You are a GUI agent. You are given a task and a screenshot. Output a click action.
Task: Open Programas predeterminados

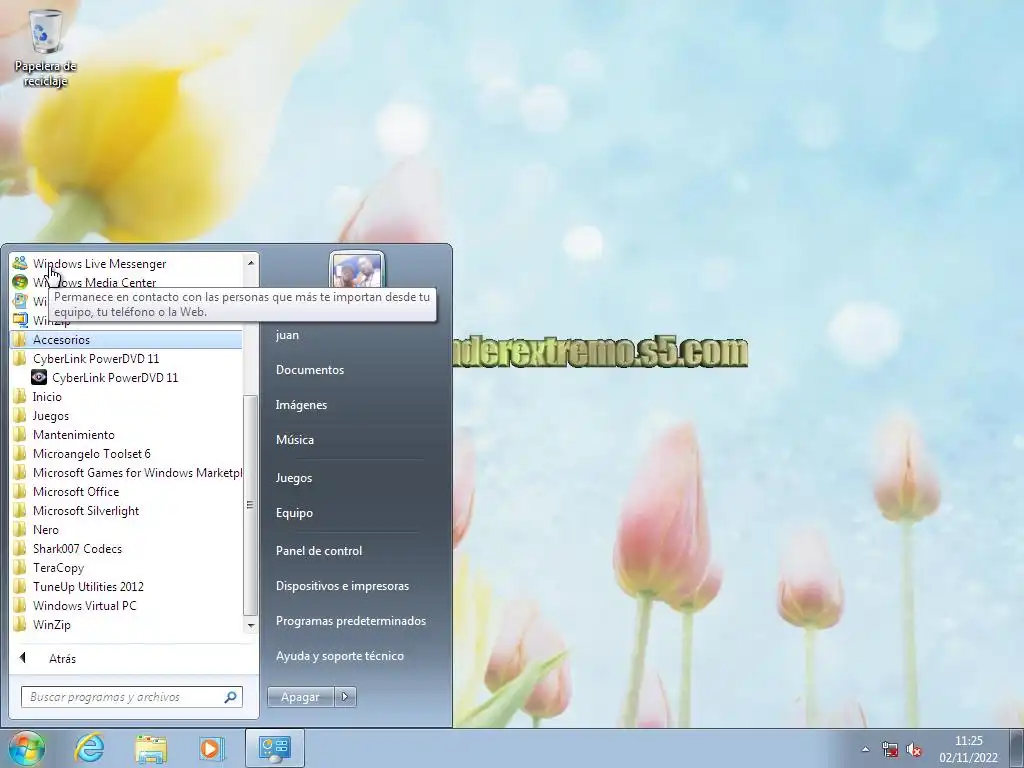coord(351,621)
